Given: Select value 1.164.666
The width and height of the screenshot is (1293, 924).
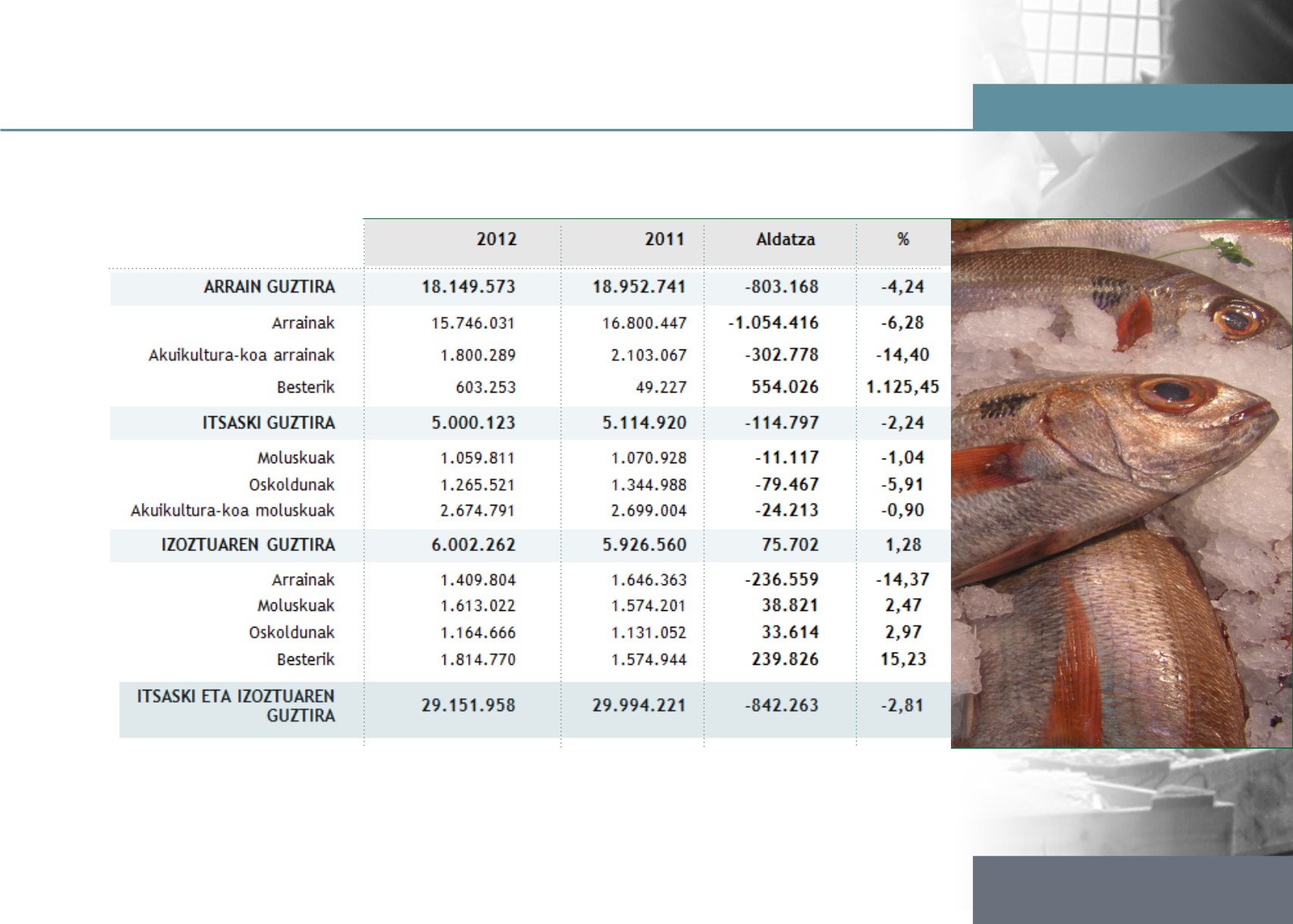Looking at the screenshot, I should (478, 633).
